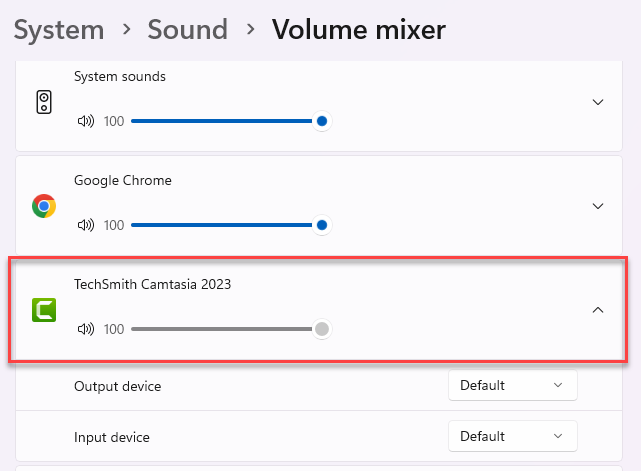Mute the System sounds volume speaker icon
Screen dimensions: 641x471
[x=85, y=121]
